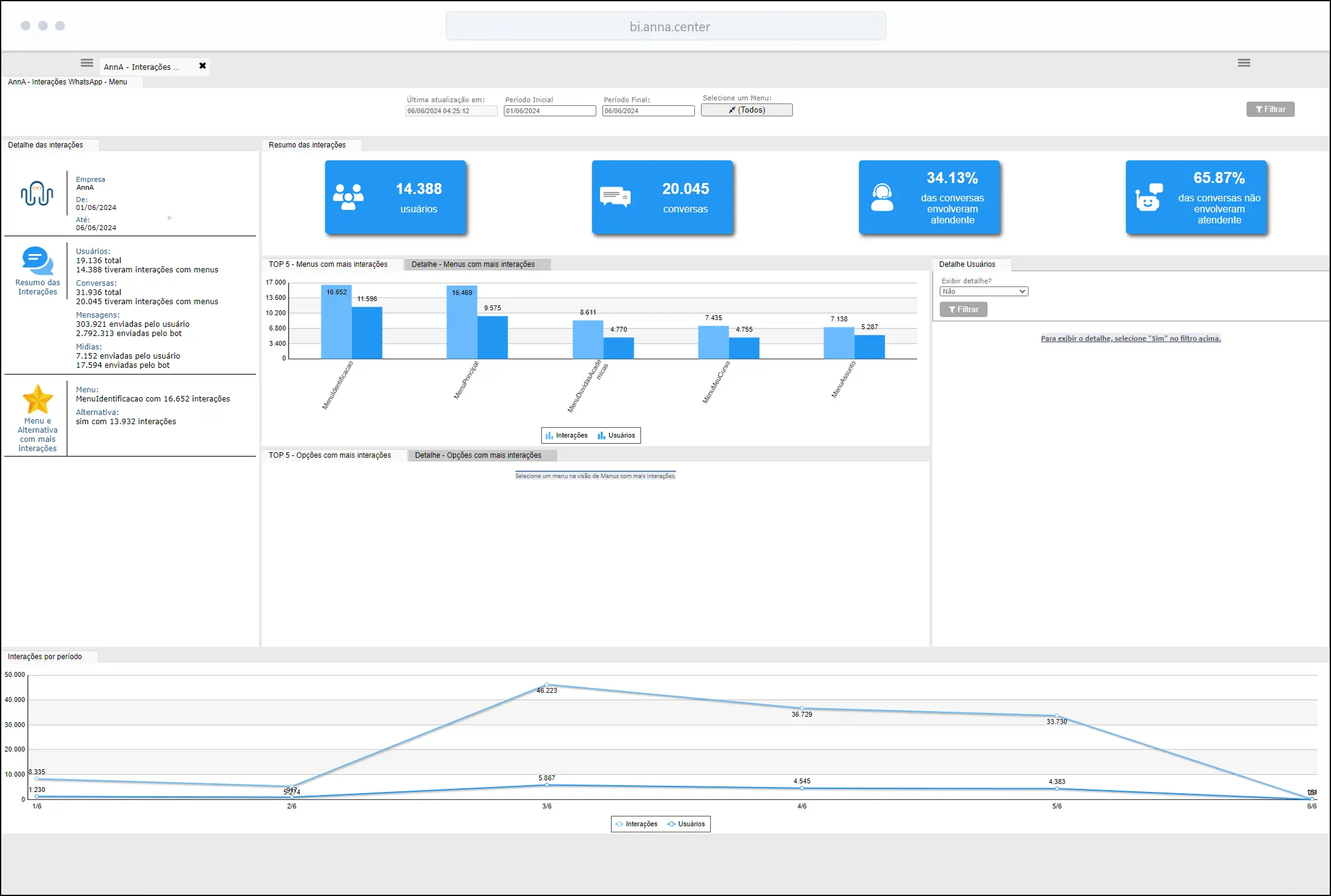1331x896 pixels.
Task: Open the left hamburger menu icon
Action: 87,63
